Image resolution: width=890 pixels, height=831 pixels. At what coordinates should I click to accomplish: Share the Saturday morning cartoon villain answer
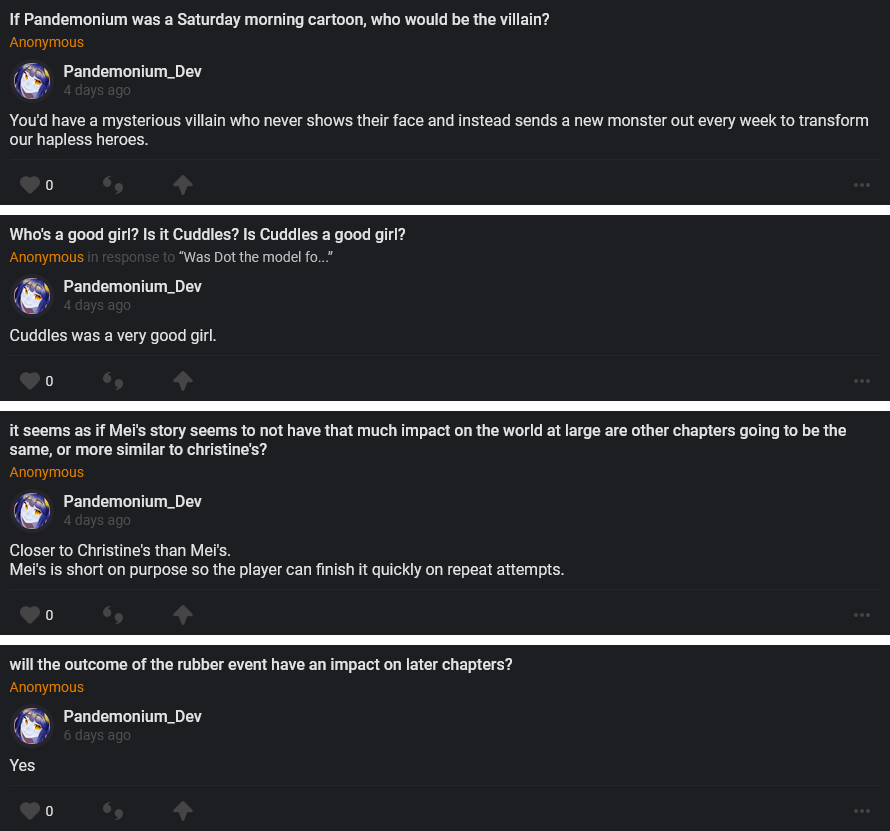pos(182,185)
